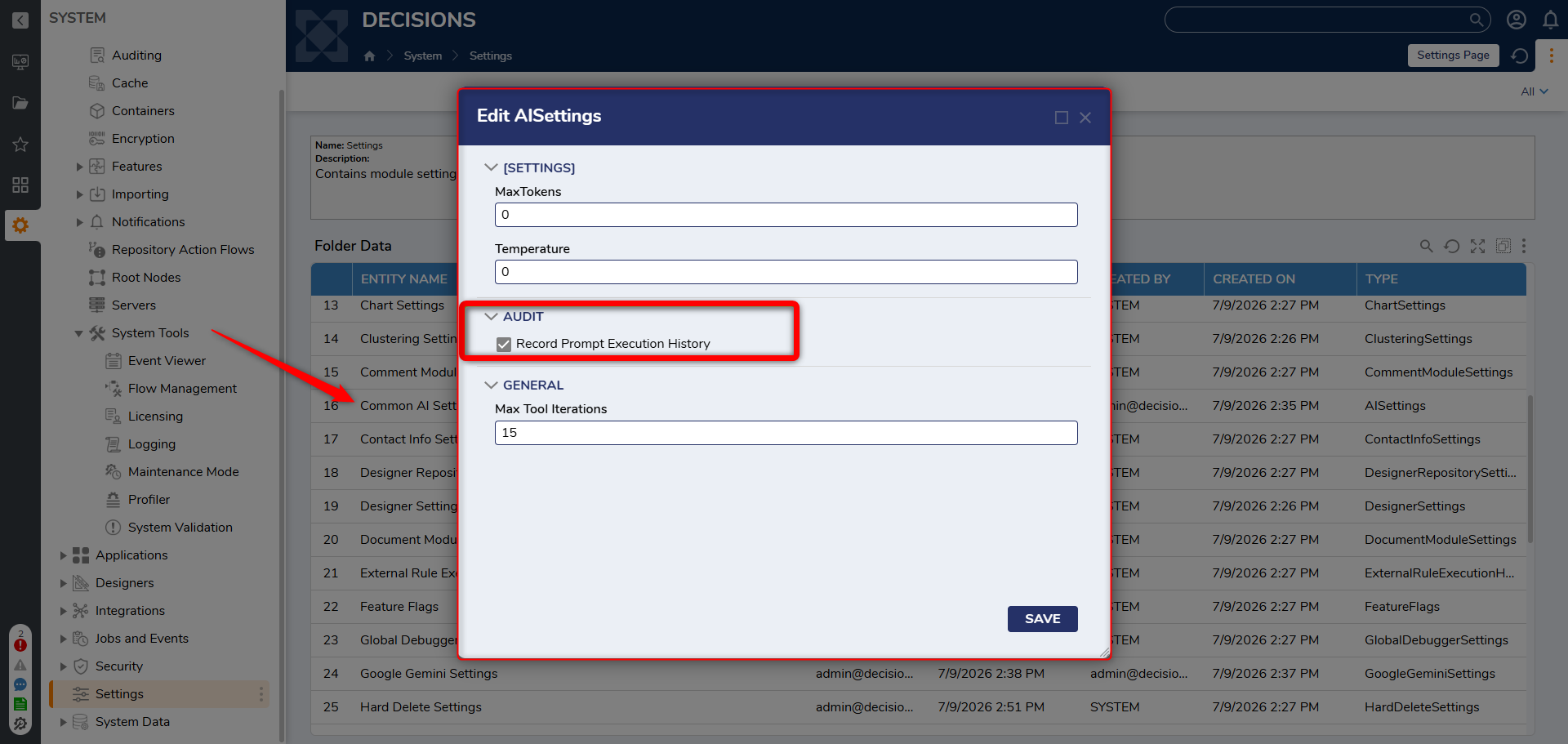Open the Hard Delete Settings row
Viewport: 1568px width, 744px height.
pos(918,707)
